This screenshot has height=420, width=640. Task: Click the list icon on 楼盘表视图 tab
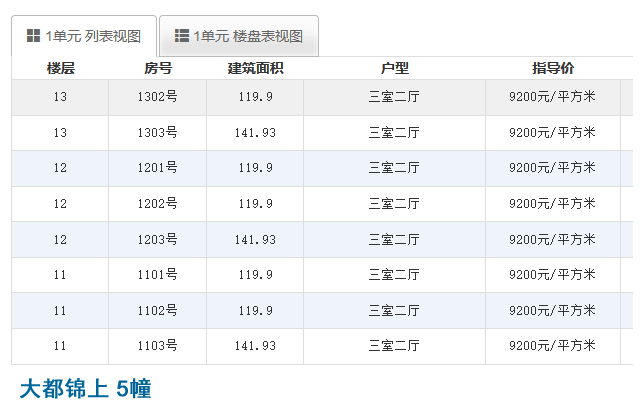point(181,36)
